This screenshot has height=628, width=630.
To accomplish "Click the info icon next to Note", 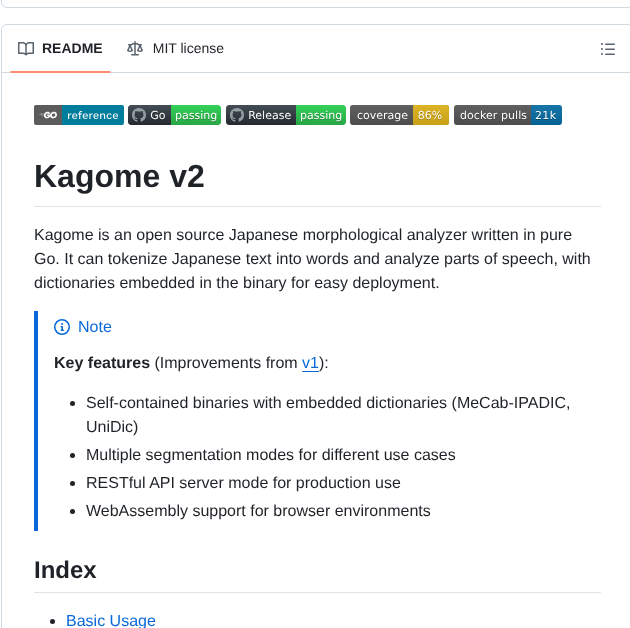I will tap(62, 327).
